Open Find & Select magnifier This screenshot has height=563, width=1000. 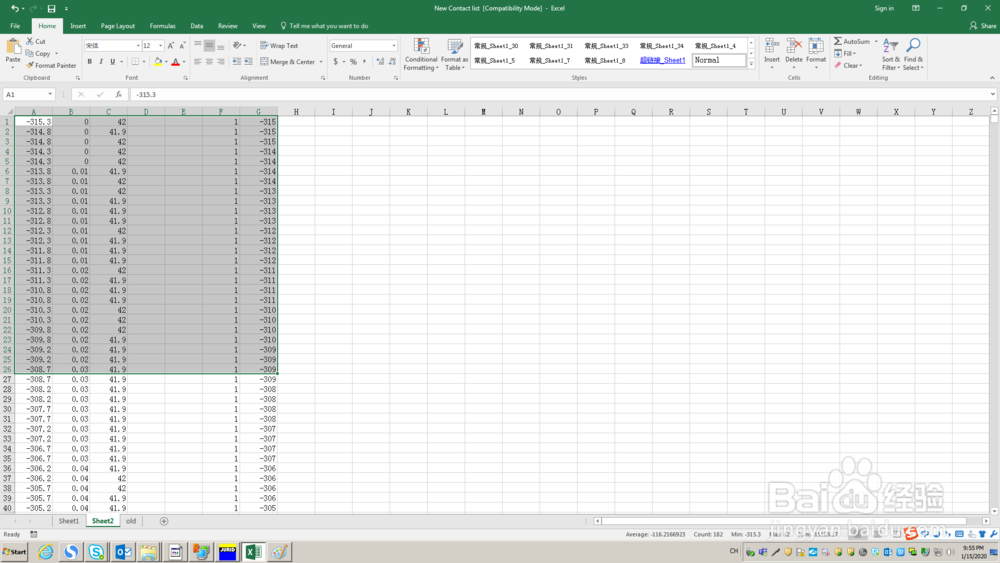click(913, 54)
